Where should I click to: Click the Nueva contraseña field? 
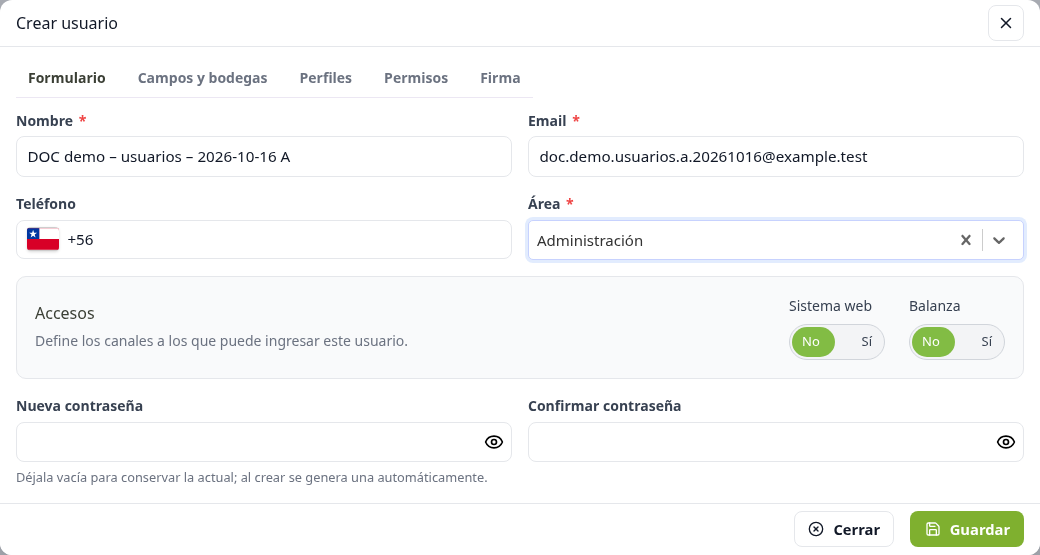click(264, 442)
